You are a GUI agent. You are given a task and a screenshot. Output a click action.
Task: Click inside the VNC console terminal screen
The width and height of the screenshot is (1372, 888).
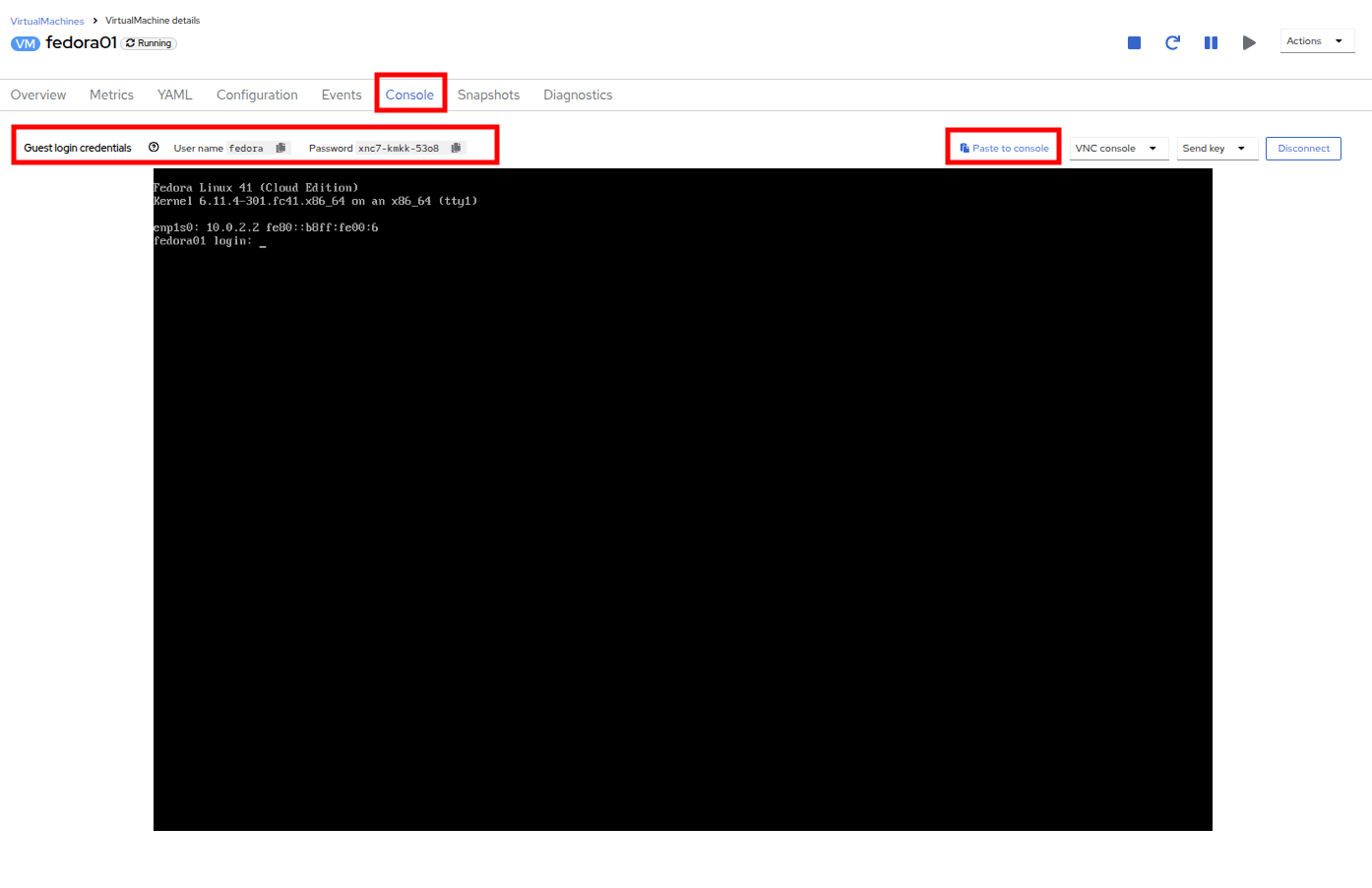click(x=682, y=499)
